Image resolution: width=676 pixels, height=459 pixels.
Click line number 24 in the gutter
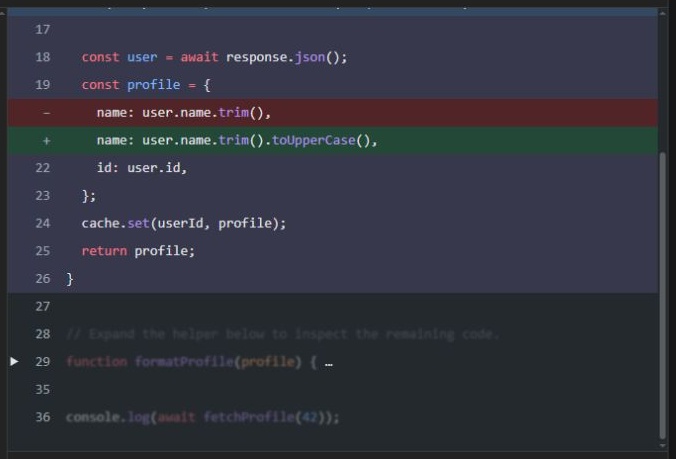(x=43, y=223)
